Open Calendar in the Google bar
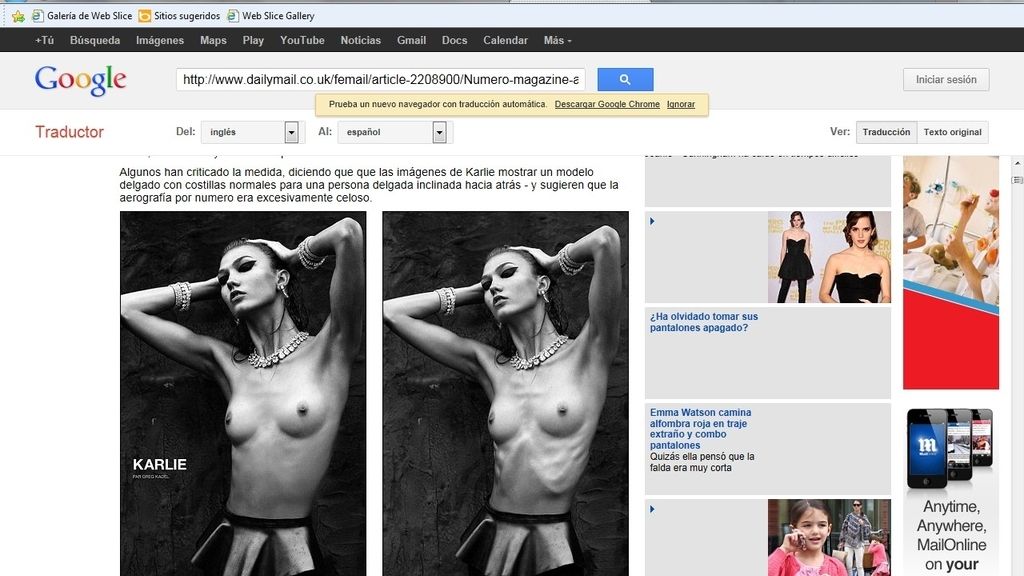Screen dimensions: 1024x576 [x=505, y=40]
